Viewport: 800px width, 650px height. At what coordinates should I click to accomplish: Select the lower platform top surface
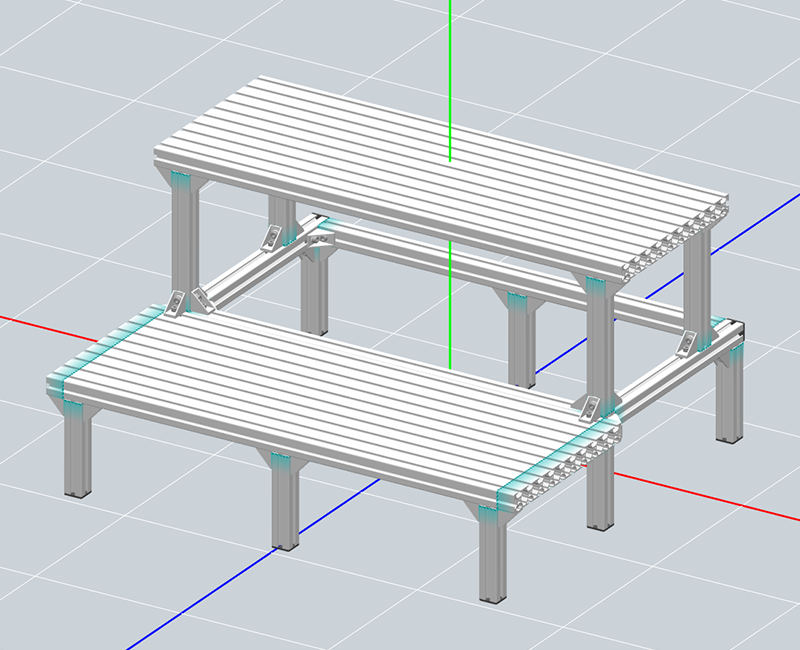point(320,390)
